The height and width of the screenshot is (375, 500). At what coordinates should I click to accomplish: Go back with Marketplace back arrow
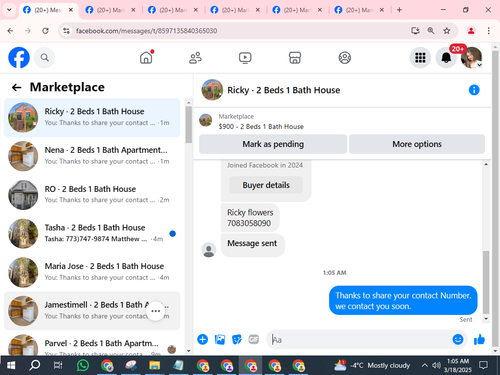pyautogui.click(x=16, y=87)
